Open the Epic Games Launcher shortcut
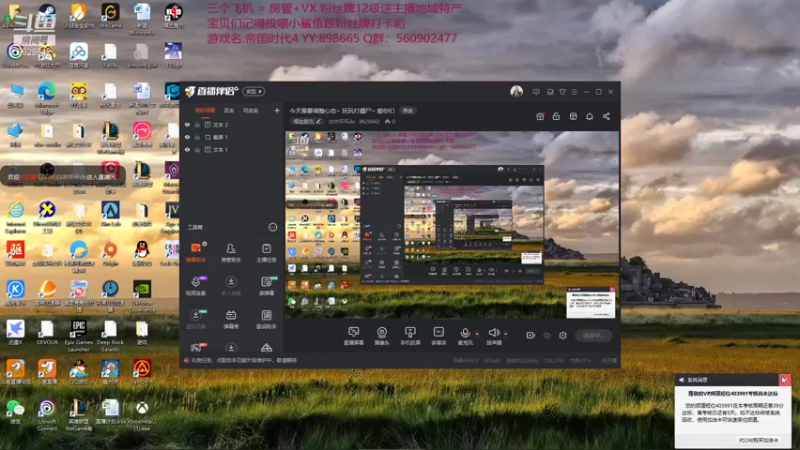 pos(79,336)
